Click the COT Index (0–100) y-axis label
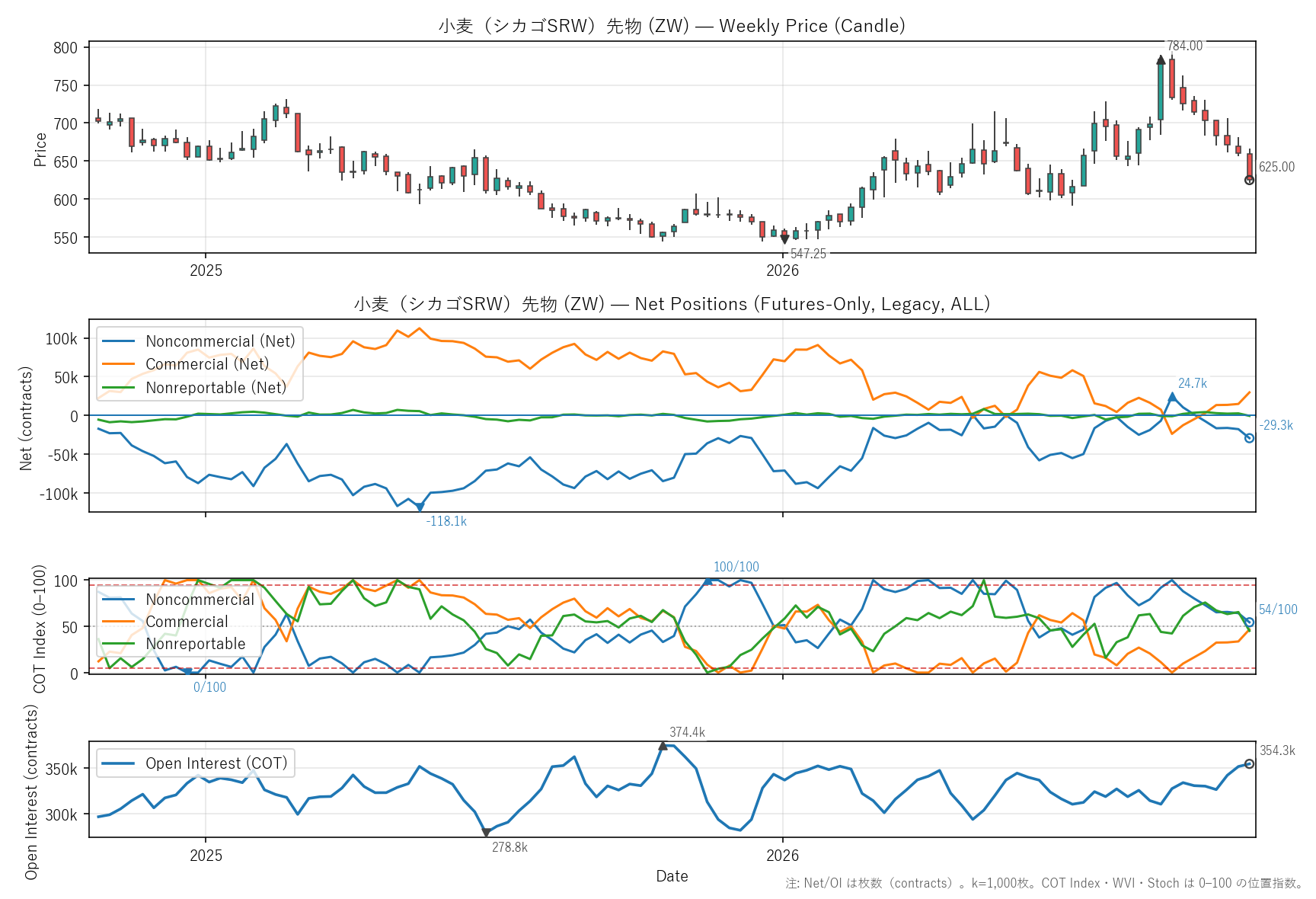 point(40,629)
